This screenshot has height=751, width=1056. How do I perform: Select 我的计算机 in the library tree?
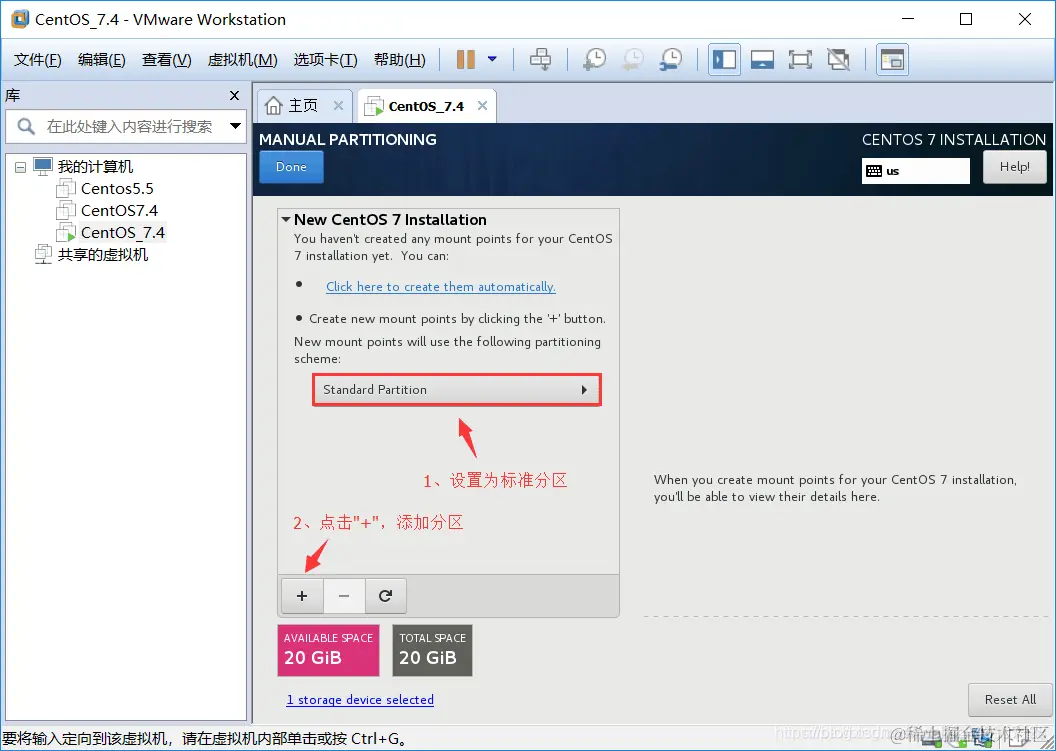(x=95, y=166)
